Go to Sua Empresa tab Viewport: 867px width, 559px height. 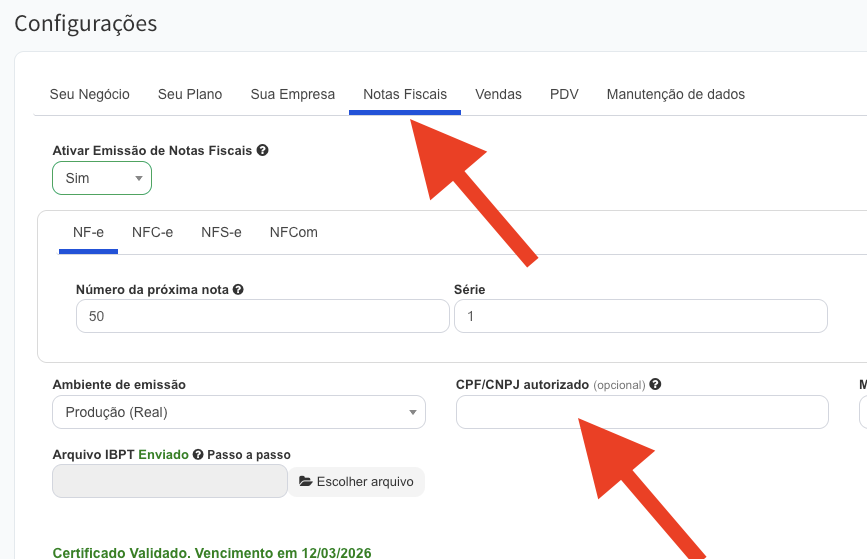[293, 94]
